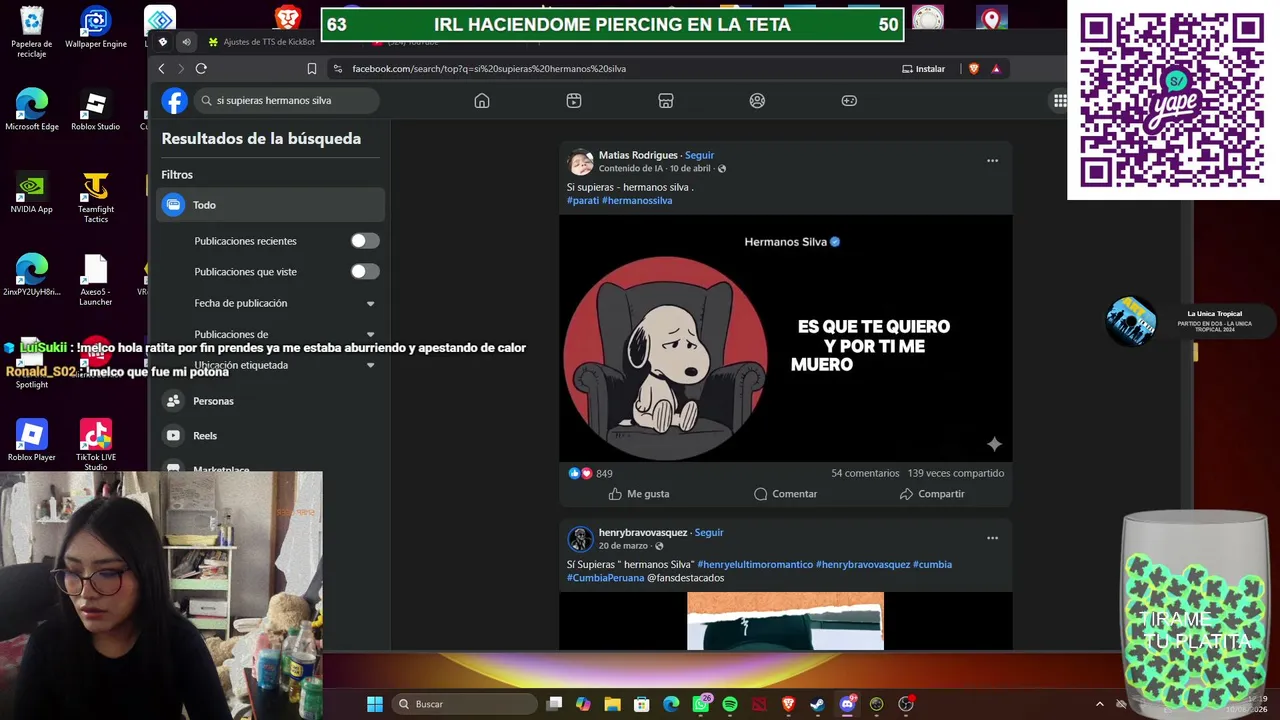
Task: Open Facebook Gaming controller icon
Action: (849, 101)
